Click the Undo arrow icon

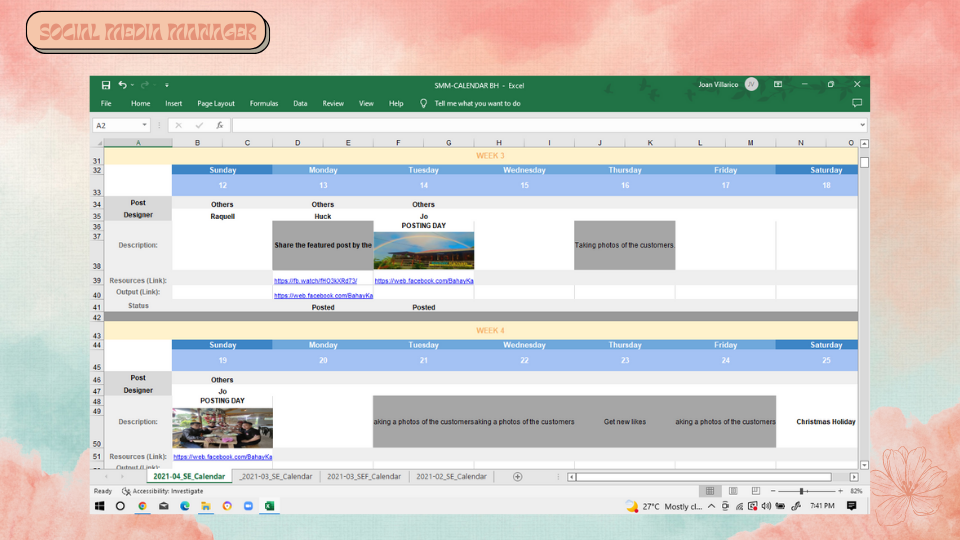click(122, 85)
